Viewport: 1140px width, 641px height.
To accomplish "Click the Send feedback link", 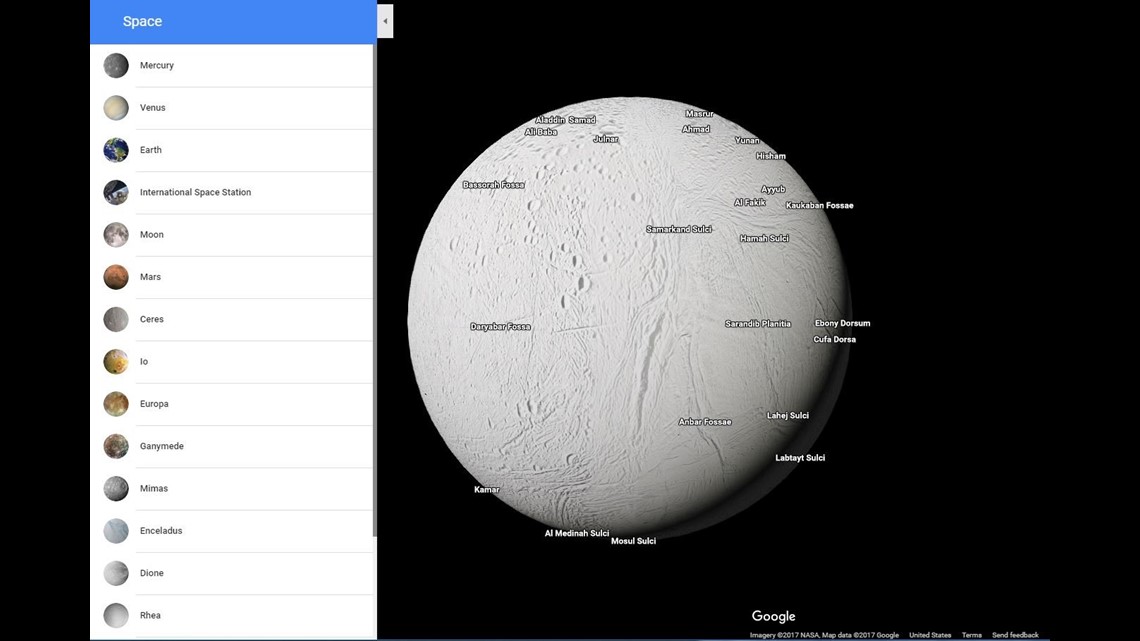I will coord(1015,635).
